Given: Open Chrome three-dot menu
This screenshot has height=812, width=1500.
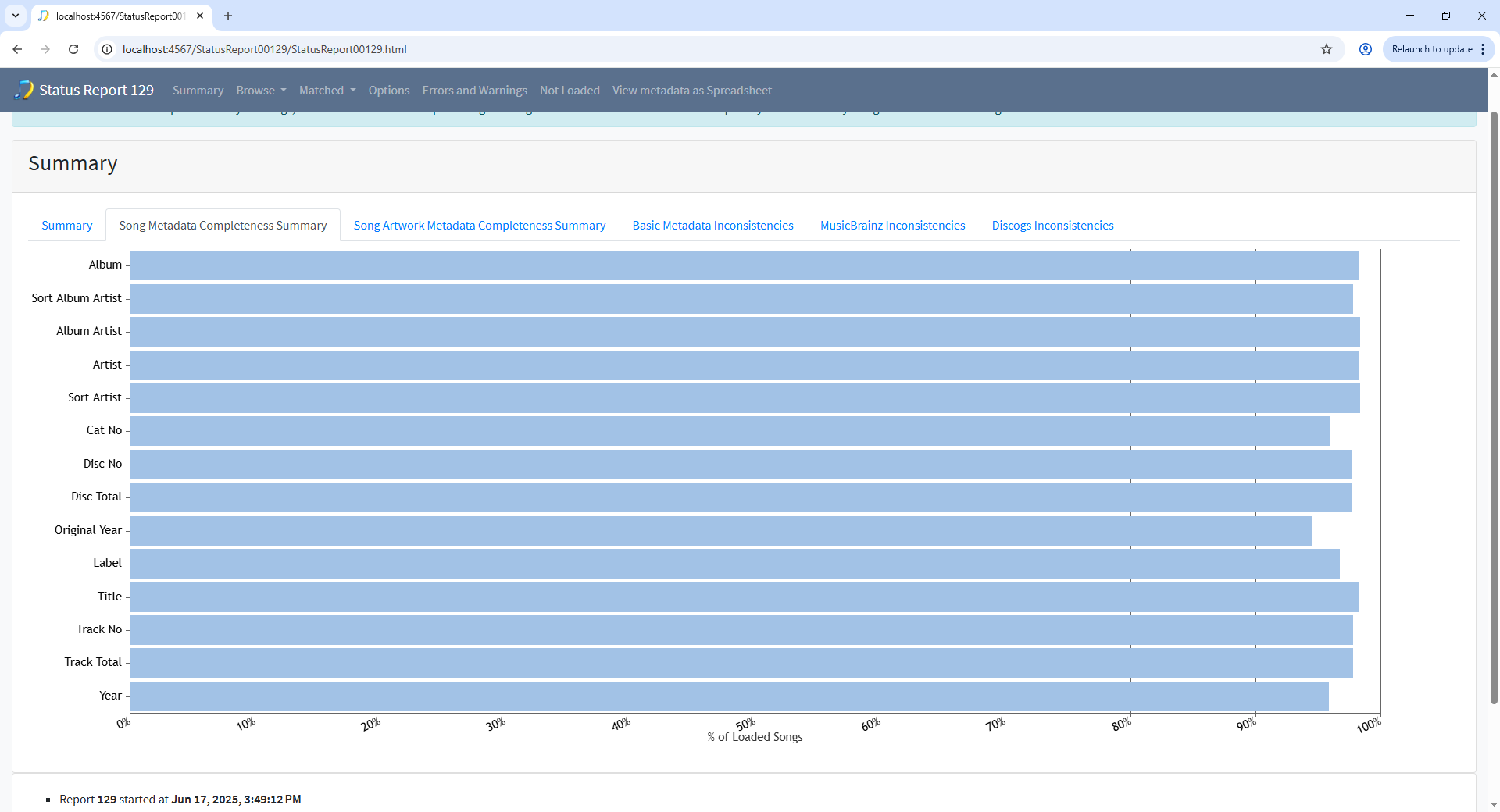Looking at the screenshot, I should click(1483, 49).
